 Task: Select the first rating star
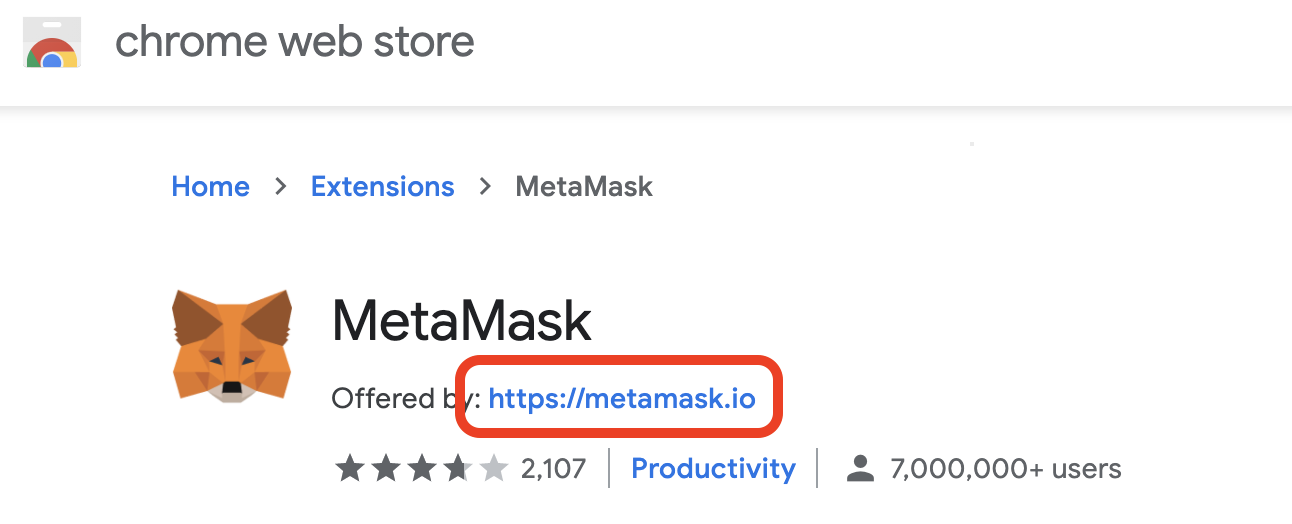[349, 467]
